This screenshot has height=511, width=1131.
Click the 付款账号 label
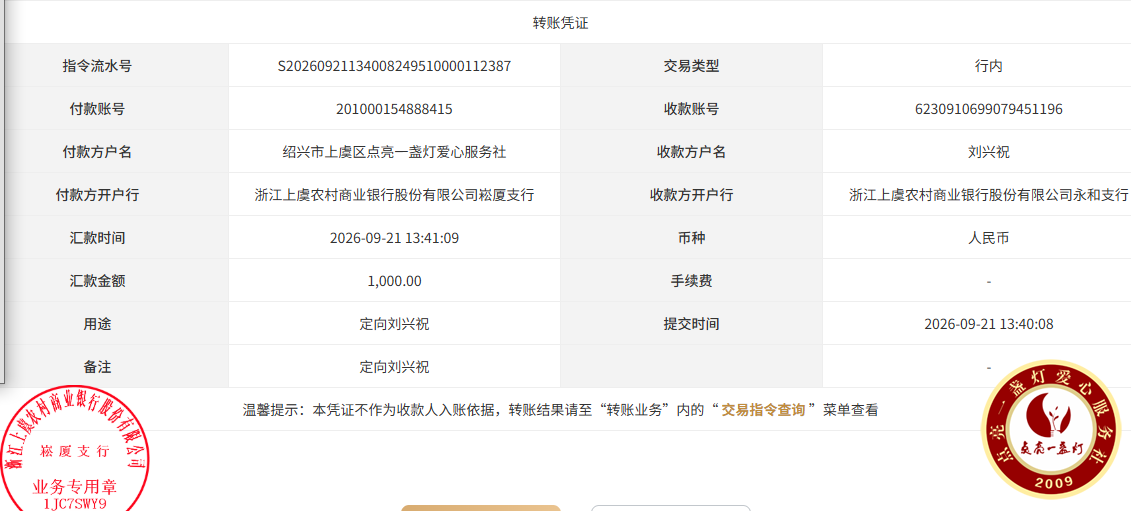(97, 110)
